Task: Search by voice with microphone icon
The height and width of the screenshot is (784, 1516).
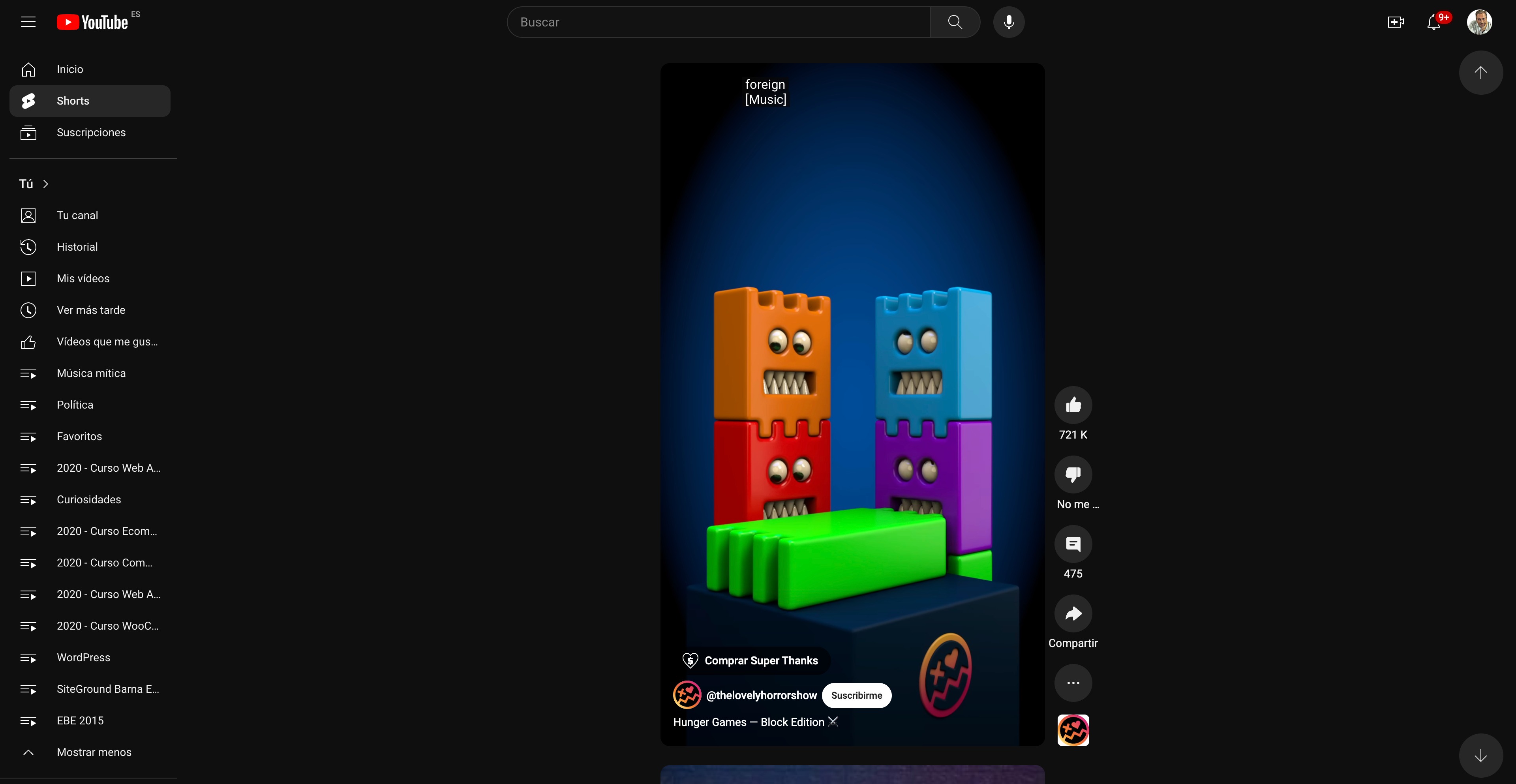Action: tap(1009, 23)
